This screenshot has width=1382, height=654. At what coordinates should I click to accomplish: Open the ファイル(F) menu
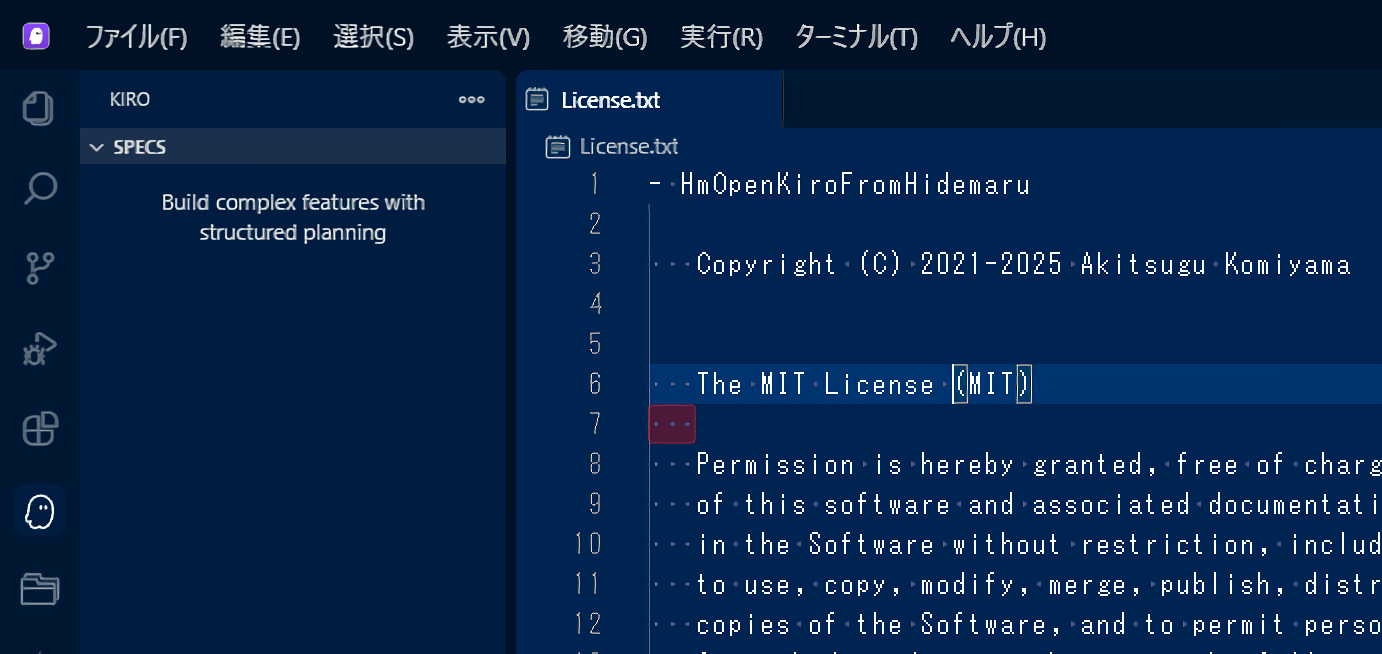136,38
